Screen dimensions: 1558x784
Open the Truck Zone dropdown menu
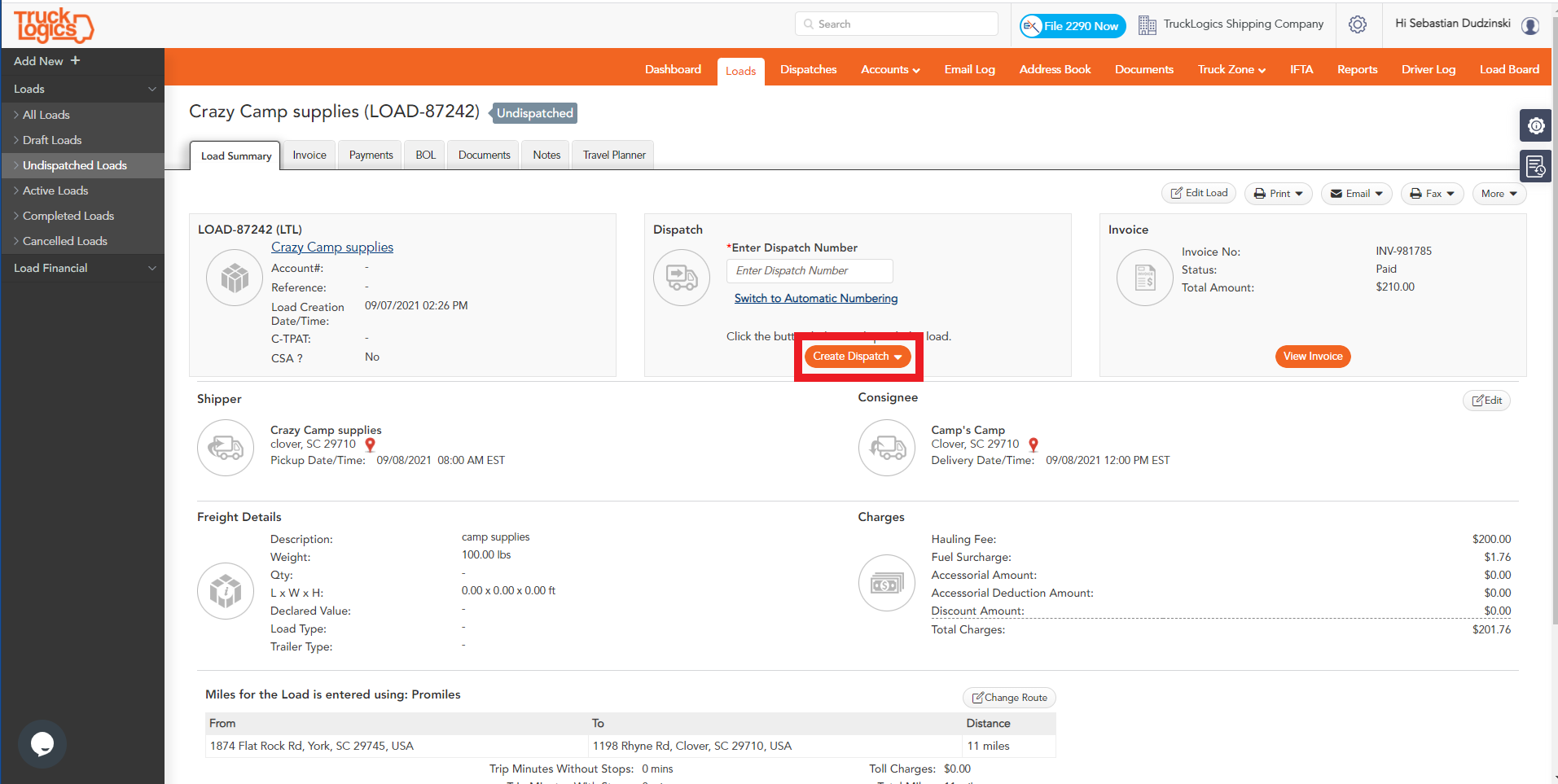[1231, 69]
